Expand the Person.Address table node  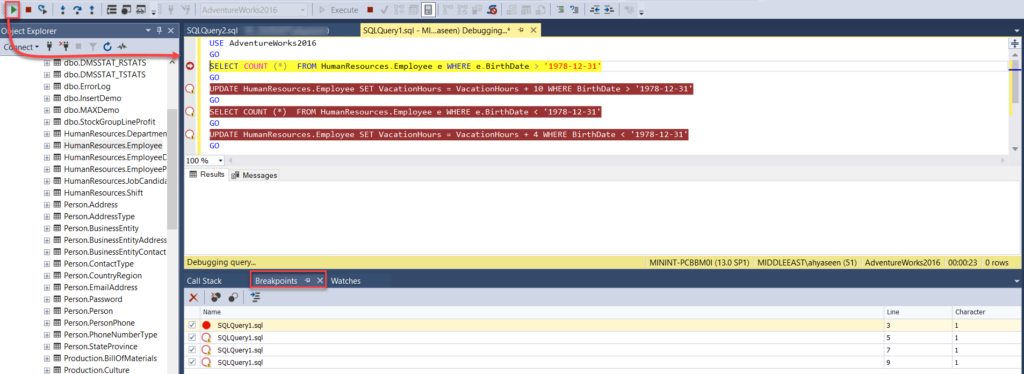coord(47,205)
